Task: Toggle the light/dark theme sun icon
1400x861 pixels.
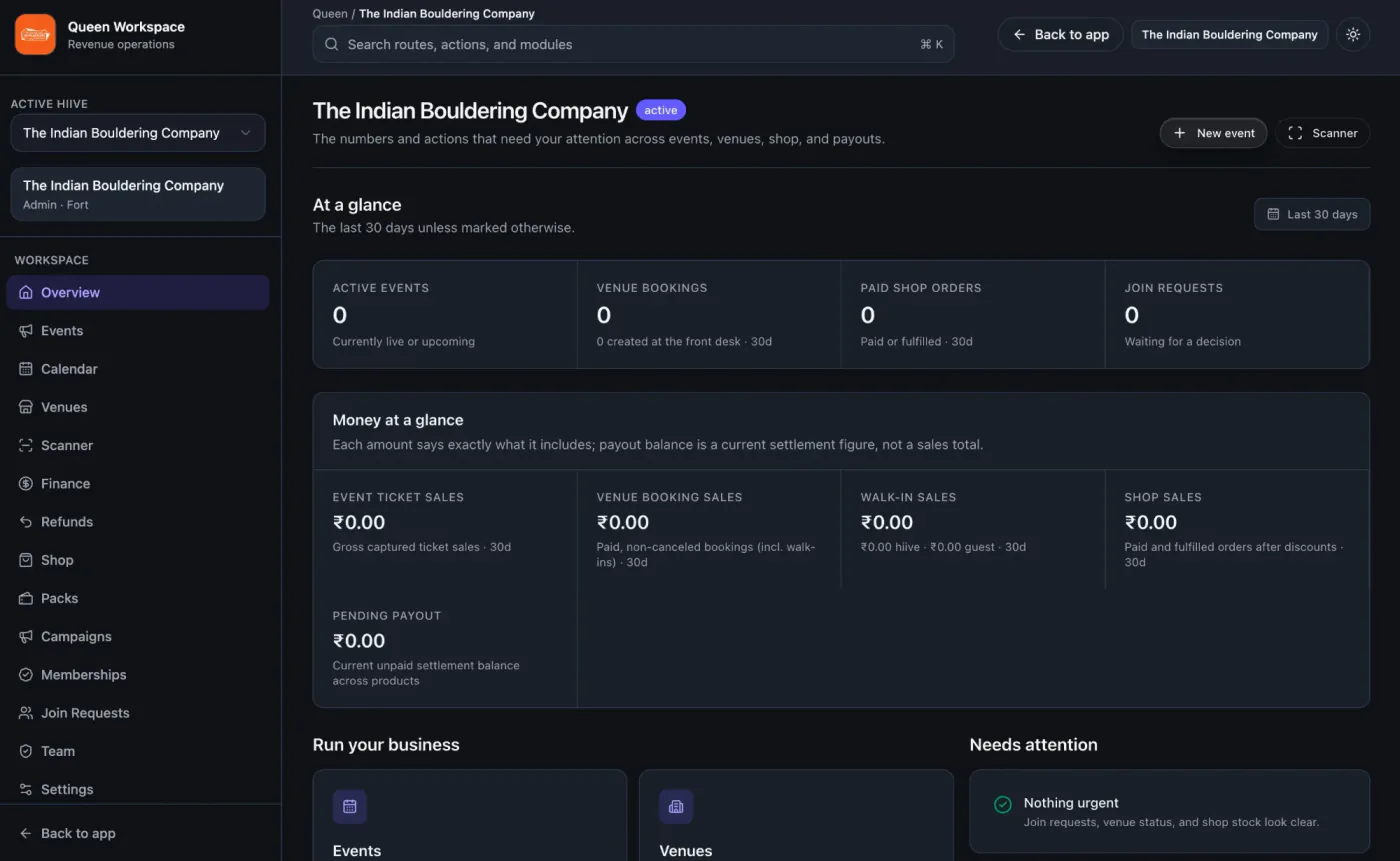Action: click(1353, 35)
